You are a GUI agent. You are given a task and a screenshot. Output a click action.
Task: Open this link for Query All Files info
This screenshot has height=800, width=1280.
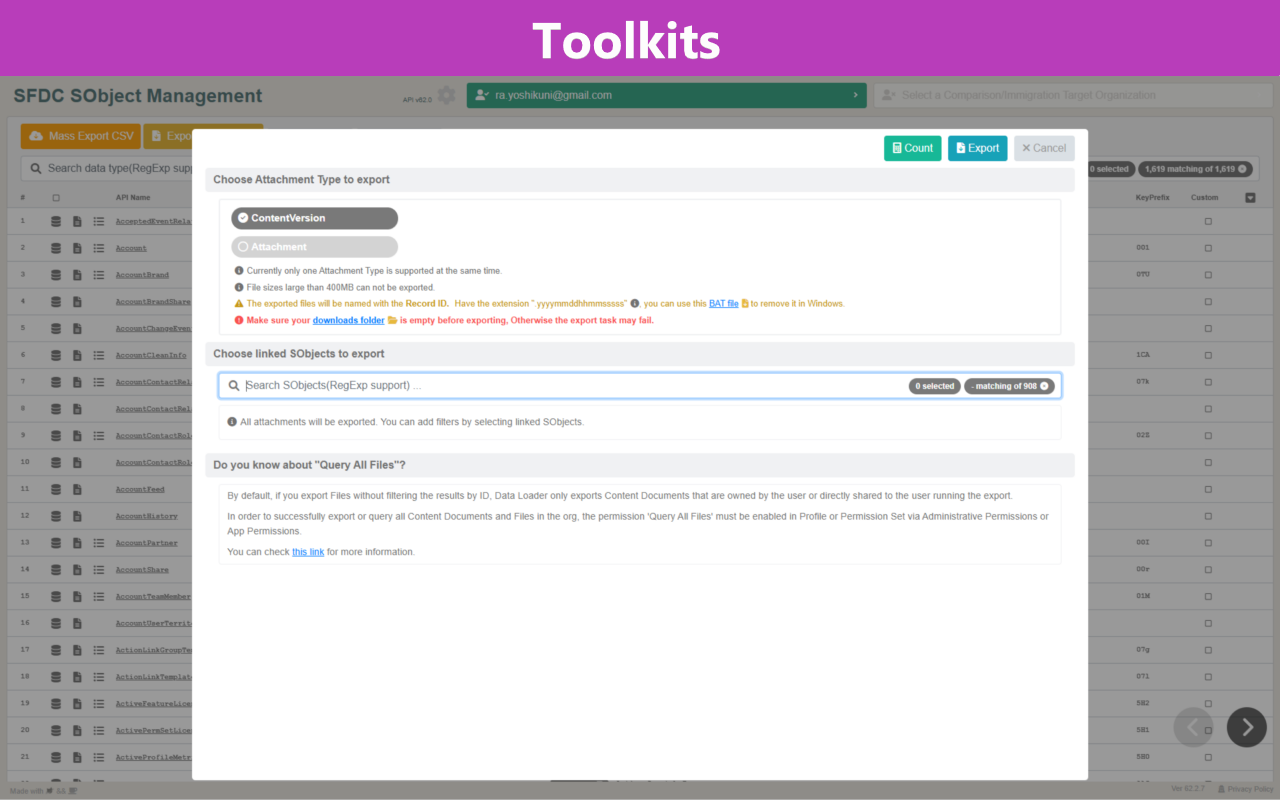click(308, 551)
